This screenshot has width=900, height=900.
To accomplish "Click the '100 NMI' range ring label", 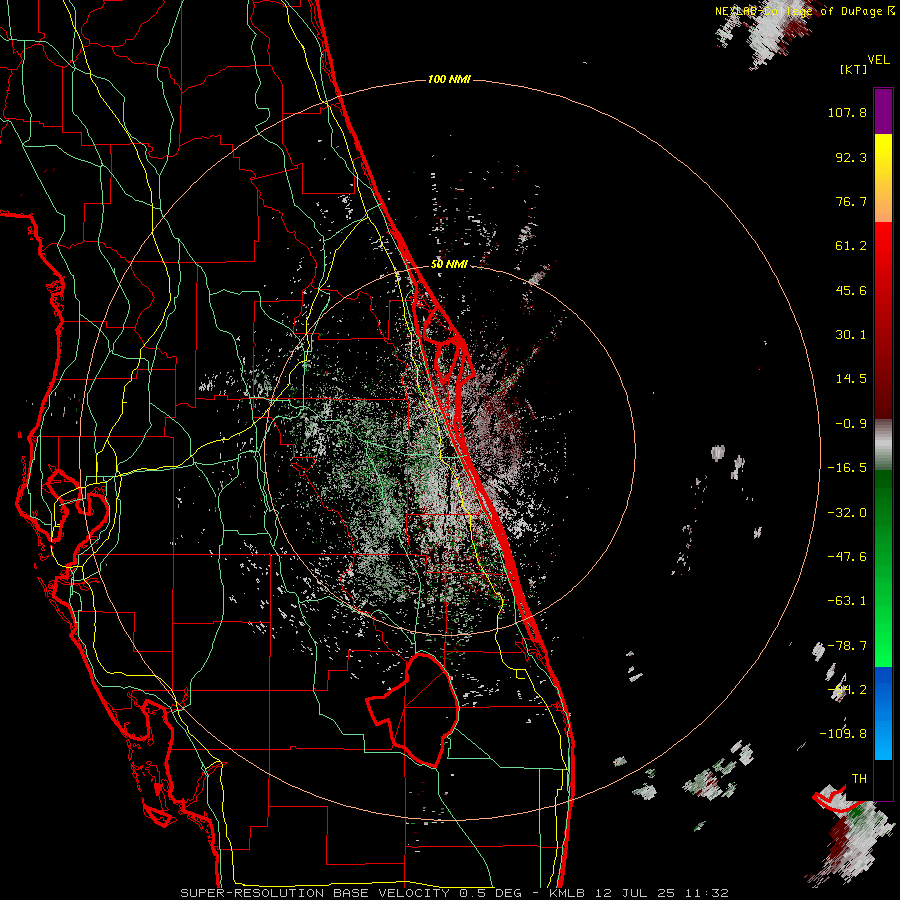I will 449,79.
